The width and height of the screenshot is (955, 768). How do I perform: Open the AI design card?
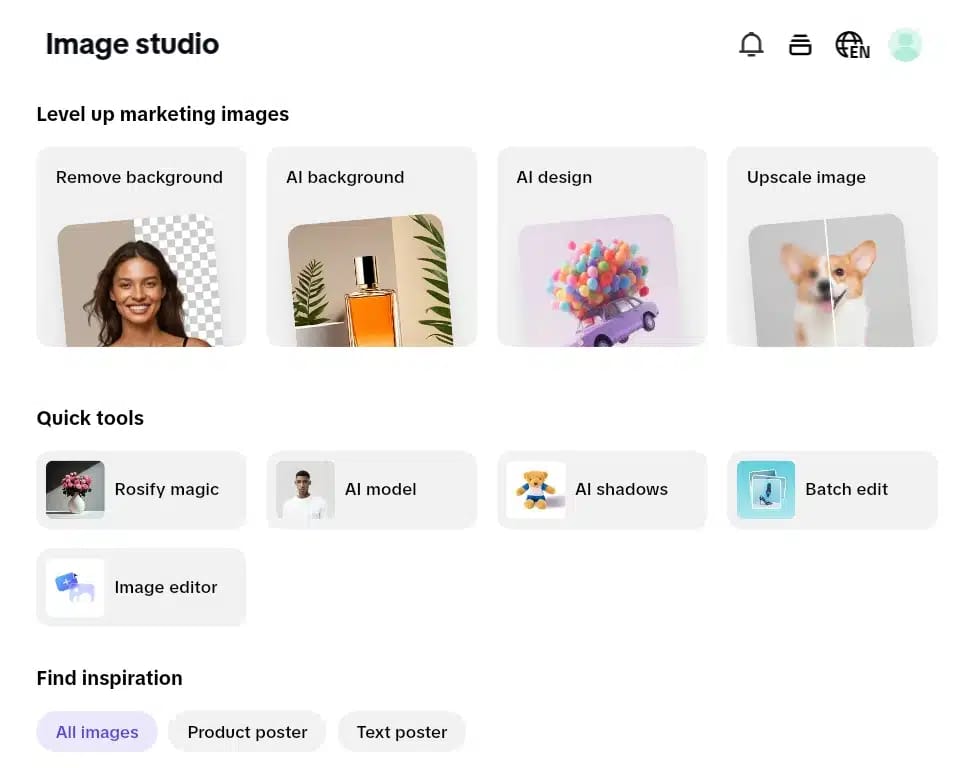click(x=602, y=247)
